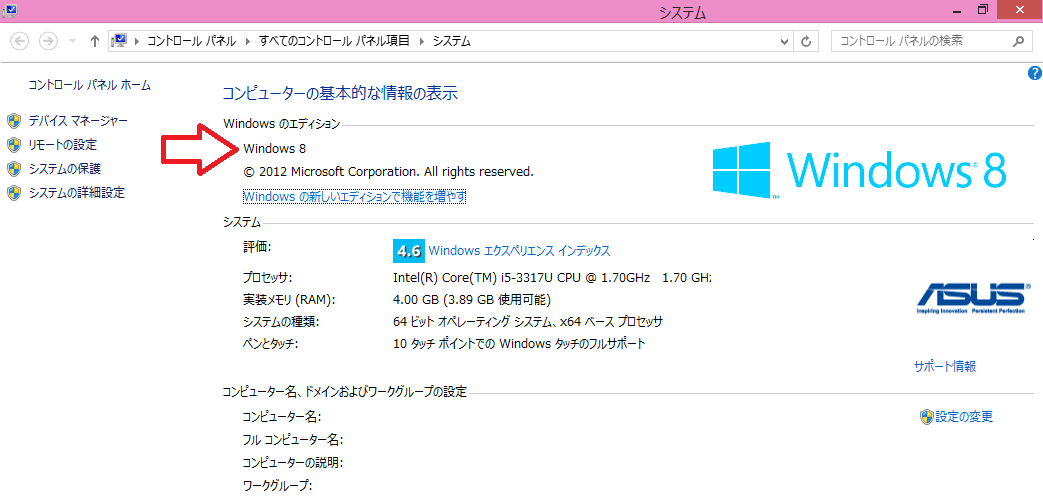Image resolution: width=1043 pixels, height=504 pixels.
Task: Click the コンピューターの説明: label
Action: pyautogui.click(x=293, y=462)
